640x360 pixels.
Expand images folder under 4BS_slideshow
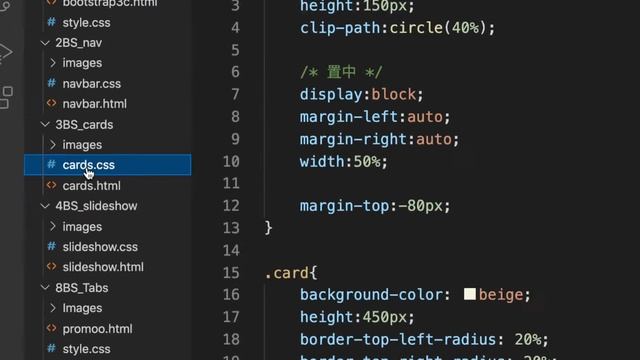[52, 227]
